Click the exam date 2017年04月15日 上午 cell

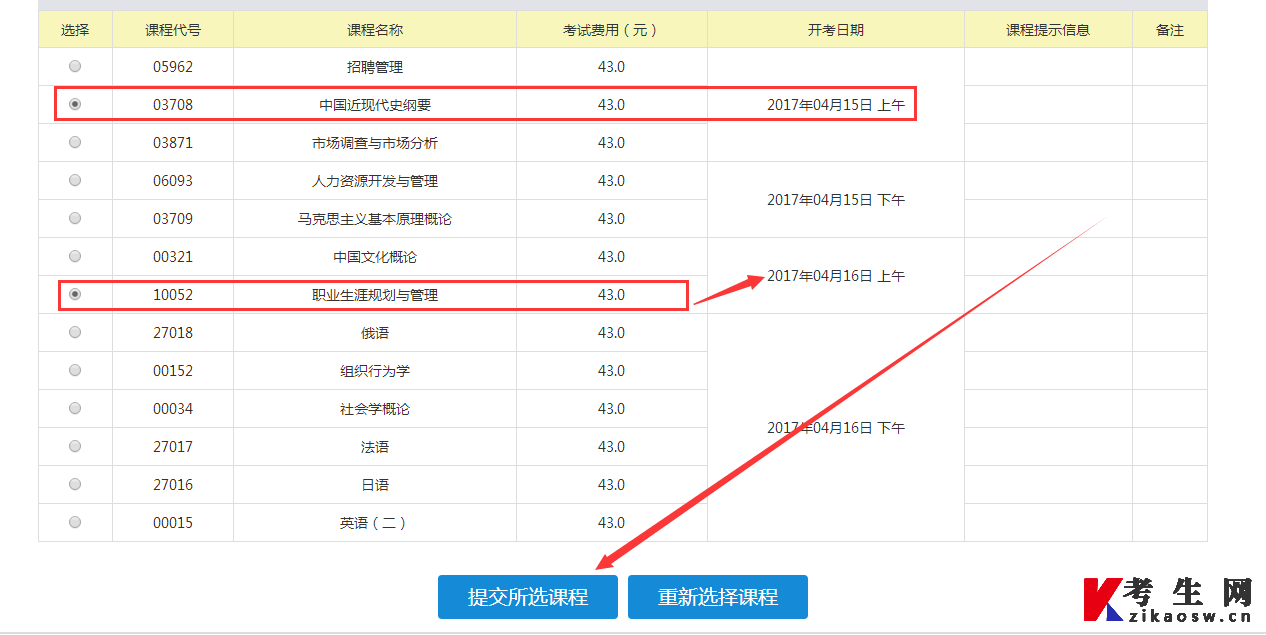[836, 104]
